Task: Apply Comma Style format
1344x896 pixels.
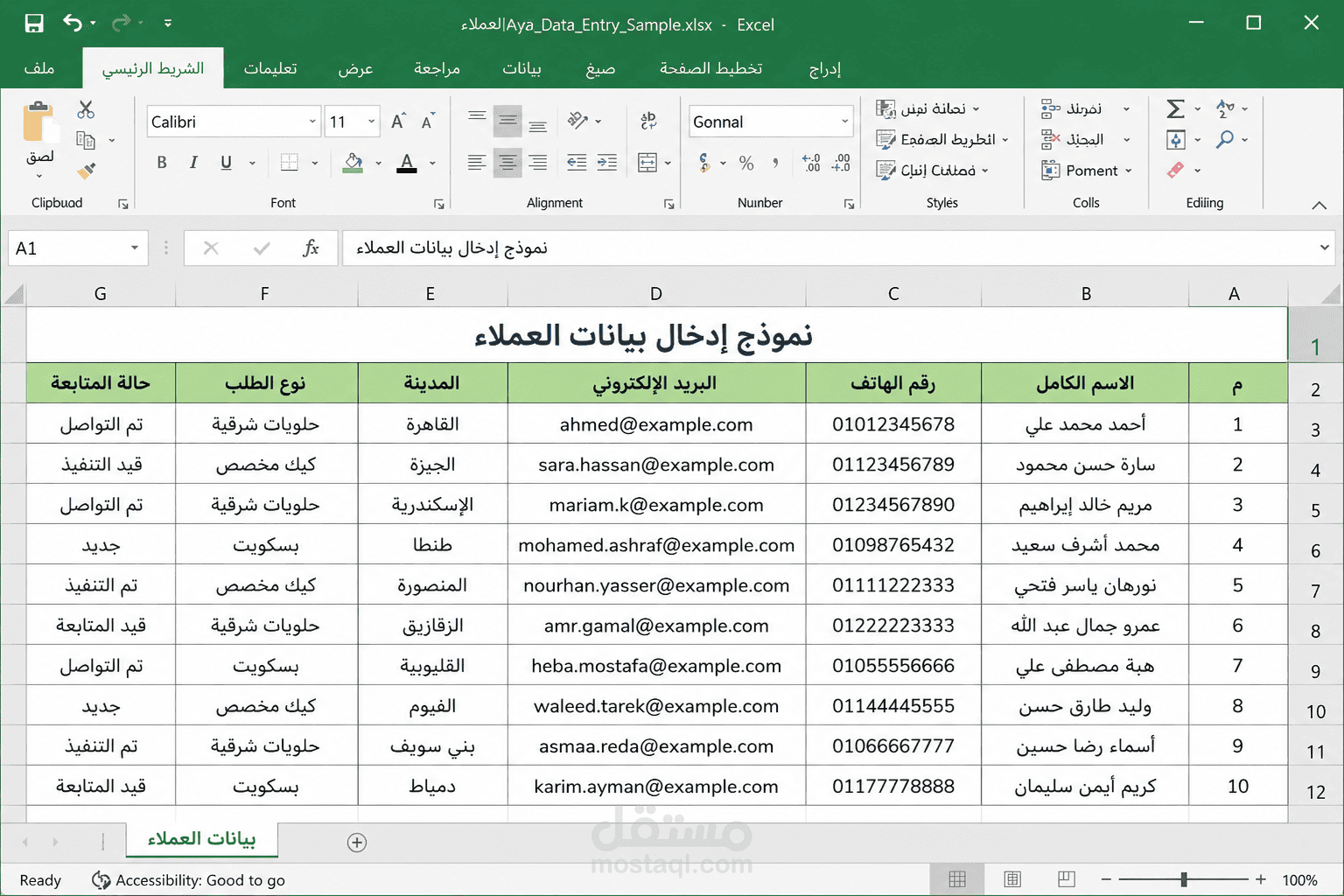Action: click(775, 163)
